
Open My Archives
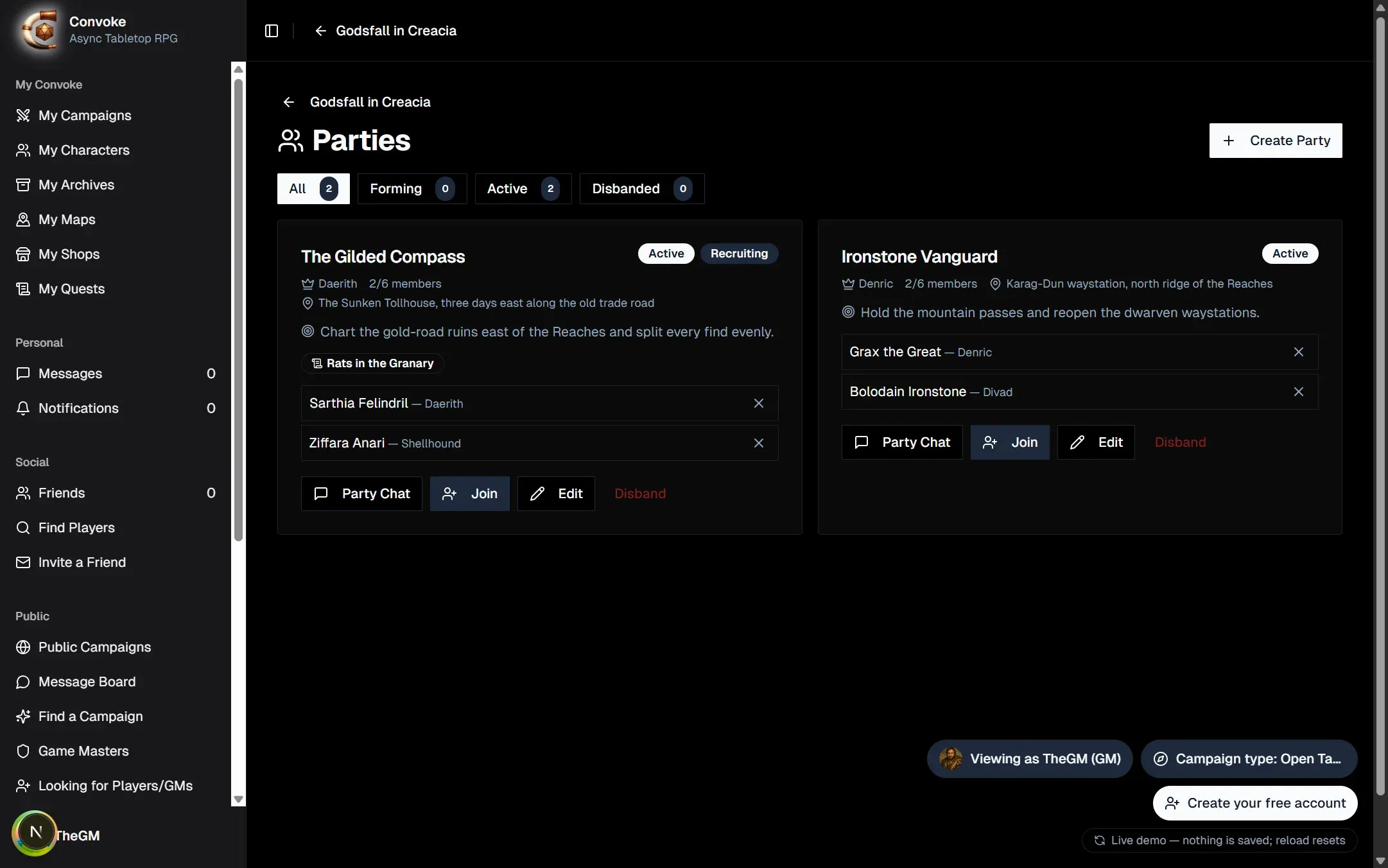point(116,185)
